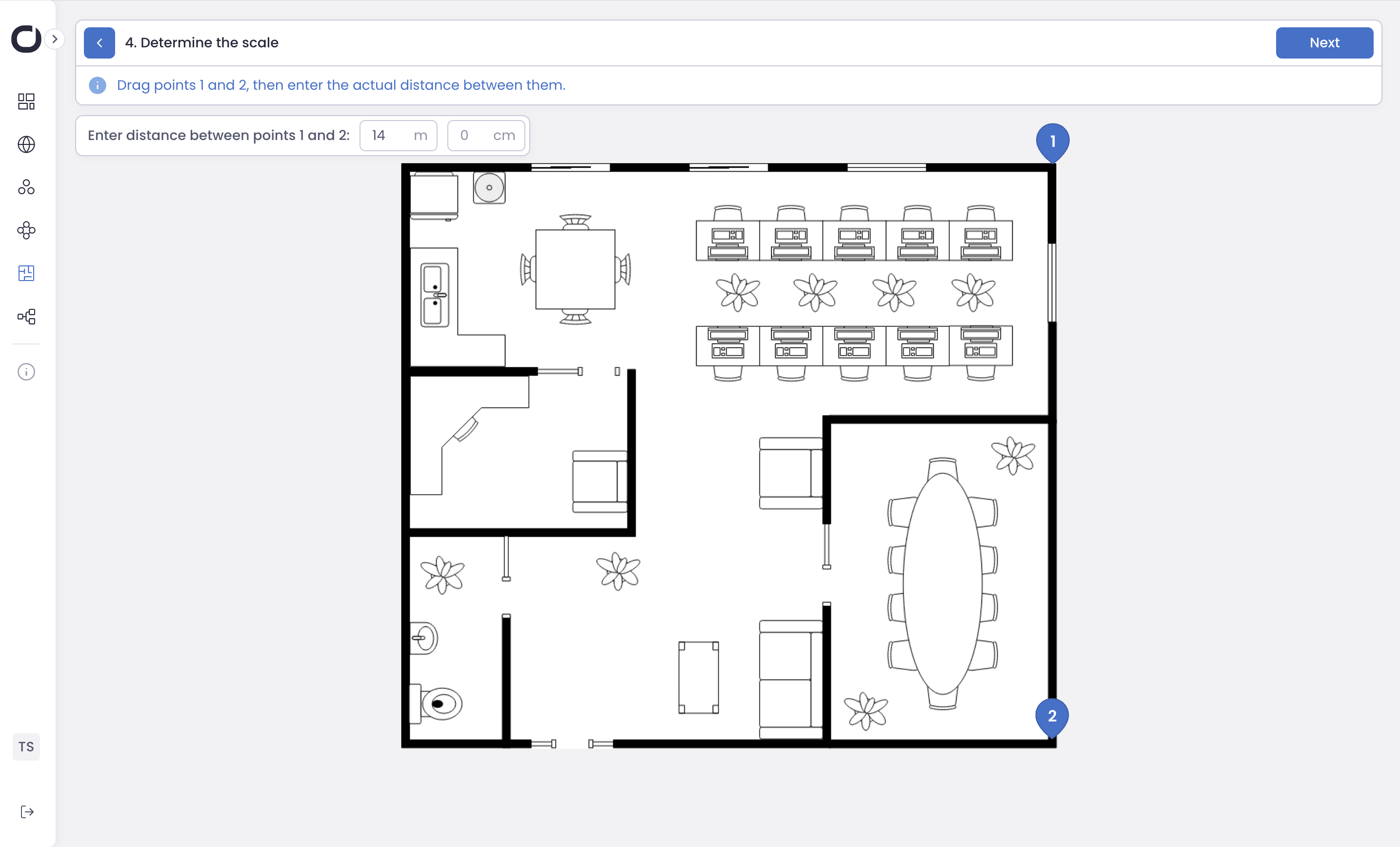Click the logout icon at sidebar bottom

point(27,812)
